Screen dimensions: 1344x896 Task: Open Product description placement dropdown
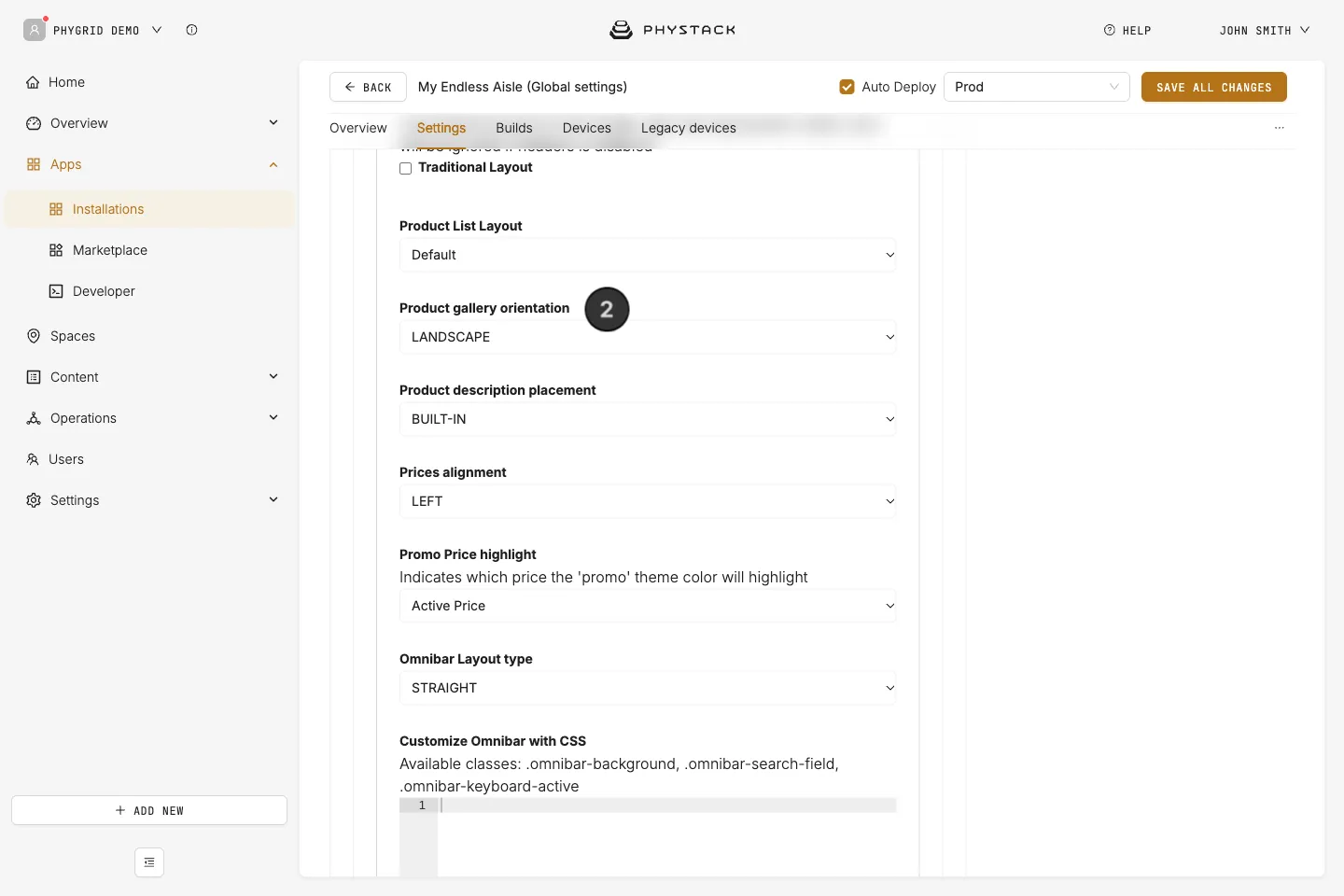click(x=648, y=419)
